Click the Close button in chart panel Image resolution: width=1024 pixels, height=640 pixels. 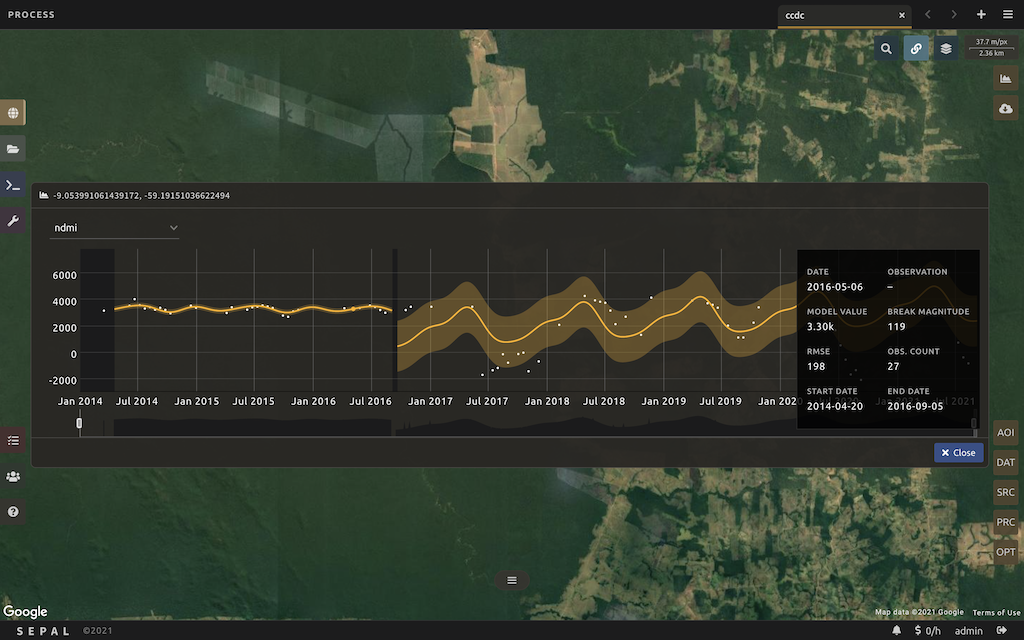click(958, 453)
